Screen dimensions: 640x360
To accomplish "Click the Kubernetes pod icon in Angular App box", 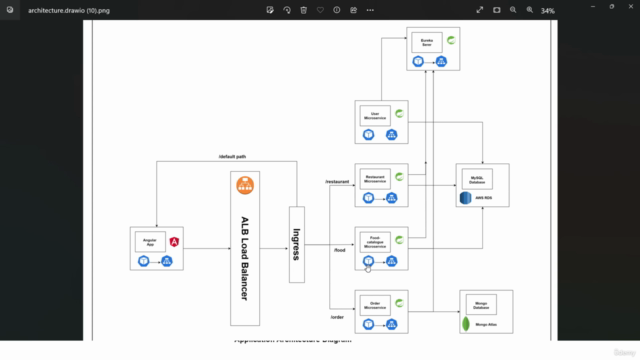I will [x=144, y=261].
